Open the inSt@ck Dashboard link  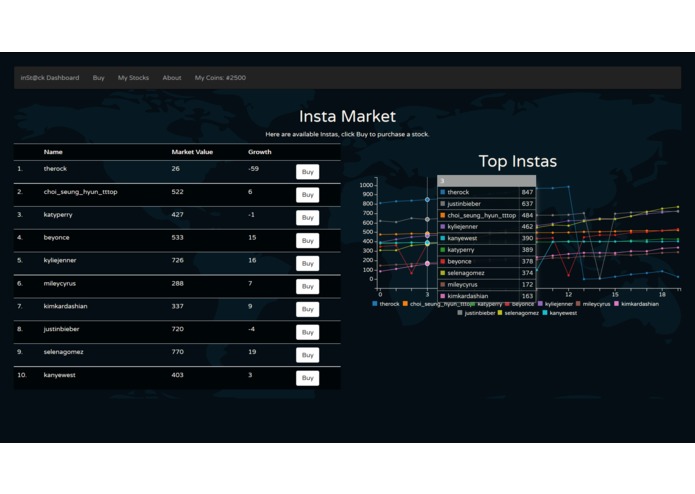tap(50, 78)
